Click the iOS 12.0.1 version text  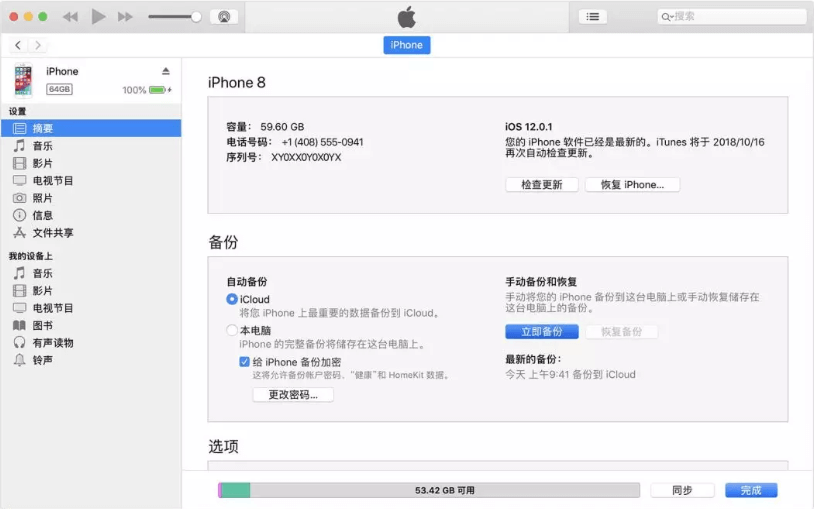(528, 127)
